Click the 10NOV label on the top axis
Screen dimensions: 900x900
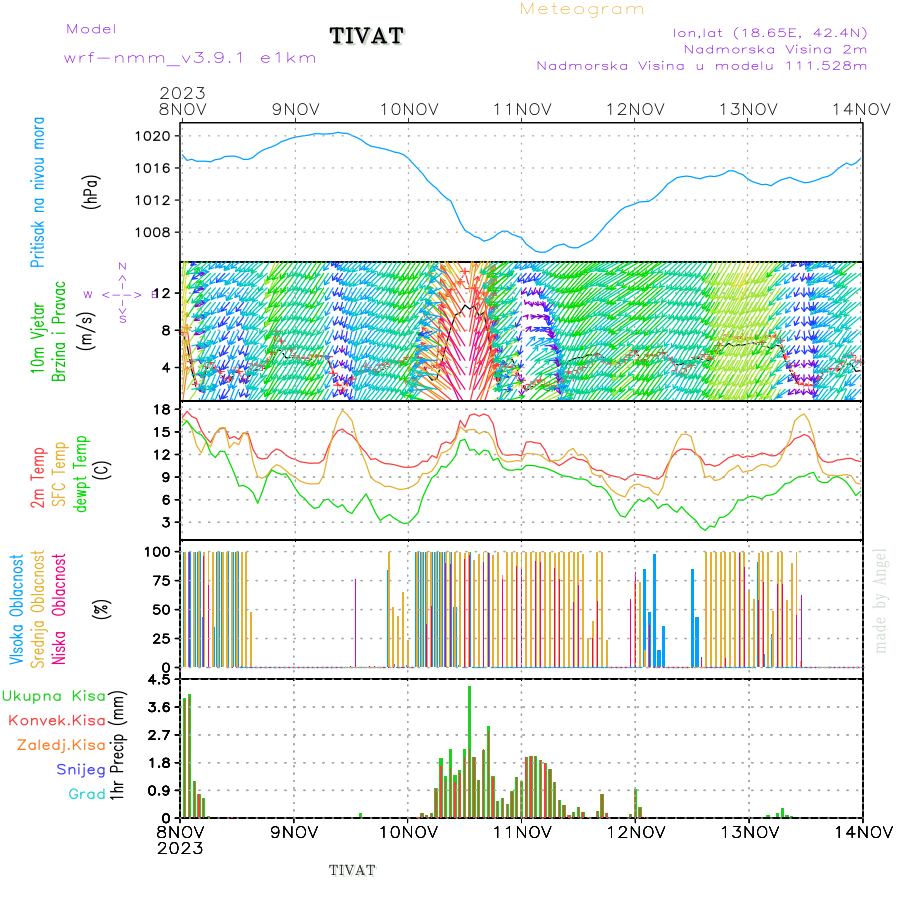[x=409, y=109]
